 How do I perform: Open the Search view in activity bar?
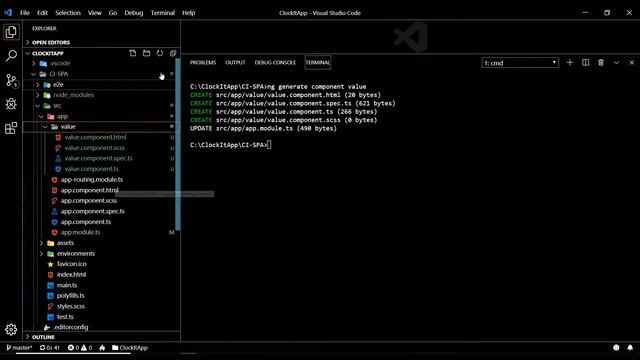11,56
